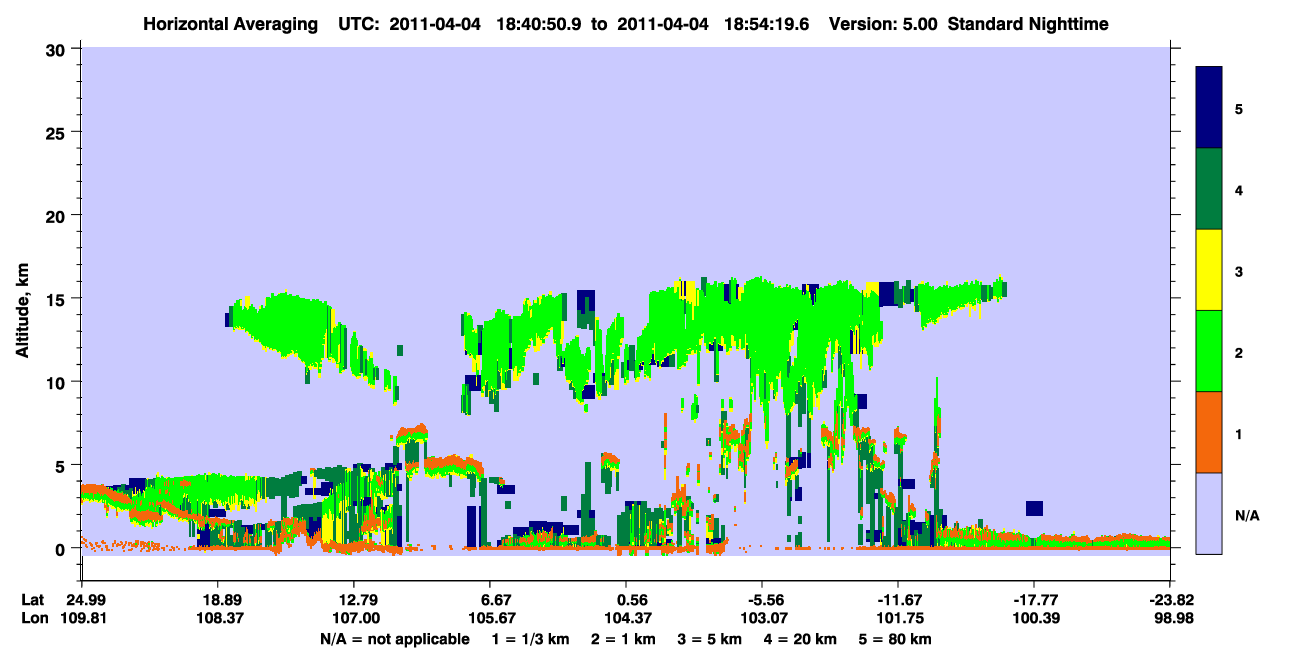Click the longitude value 101.75
Screen dimensions: 1300x667
897,618
